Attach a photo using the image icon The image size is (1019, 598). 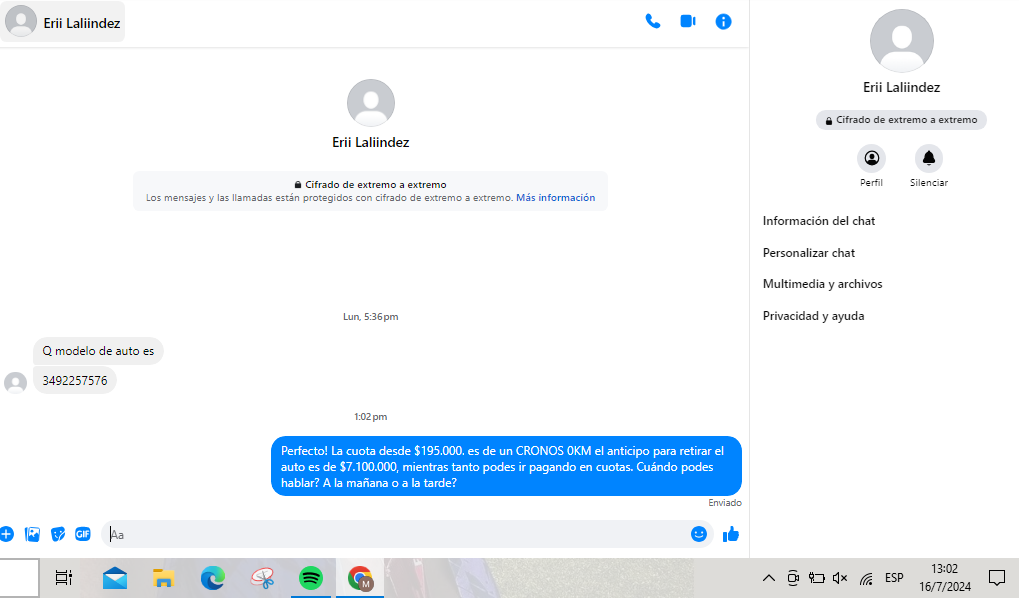[x=33, y=534]
